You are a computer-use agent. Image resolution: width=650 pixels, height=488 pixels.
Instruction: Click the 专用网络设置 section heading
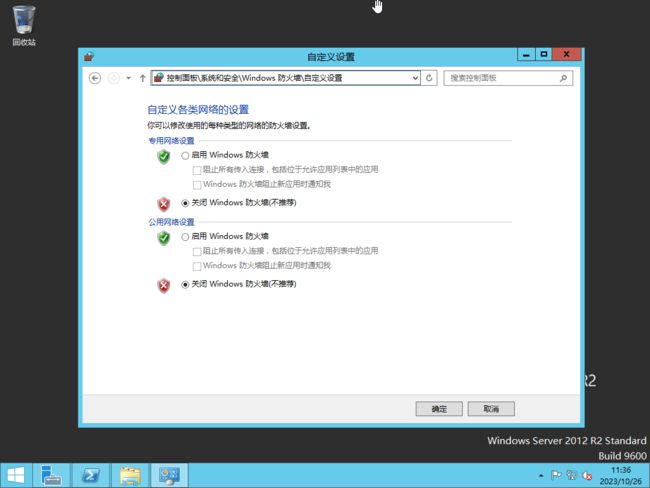tap(171, 141)
